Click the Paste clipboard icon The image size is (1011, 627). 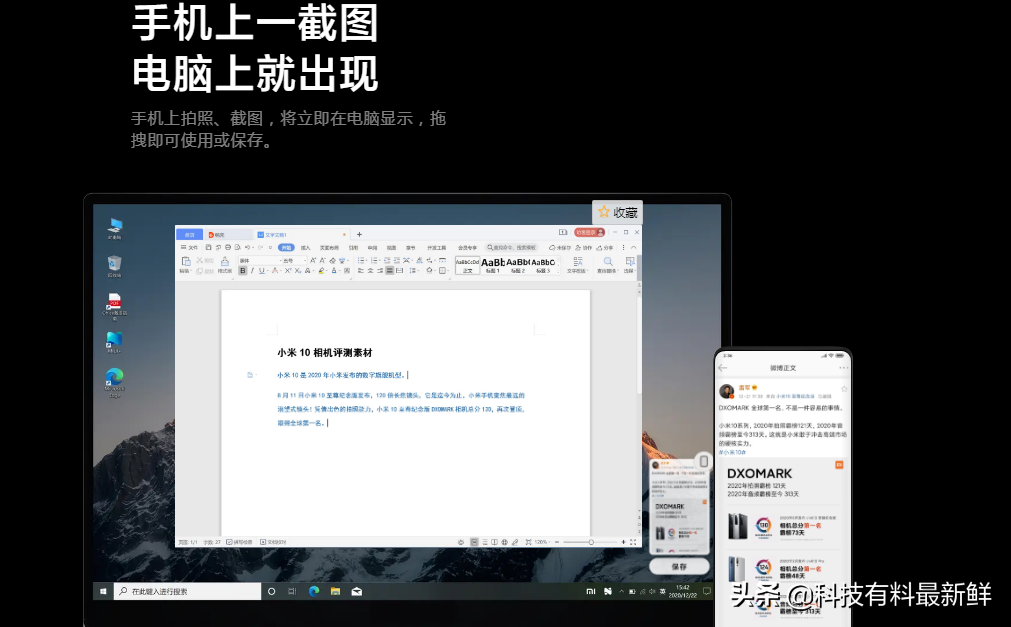(186, 261)
